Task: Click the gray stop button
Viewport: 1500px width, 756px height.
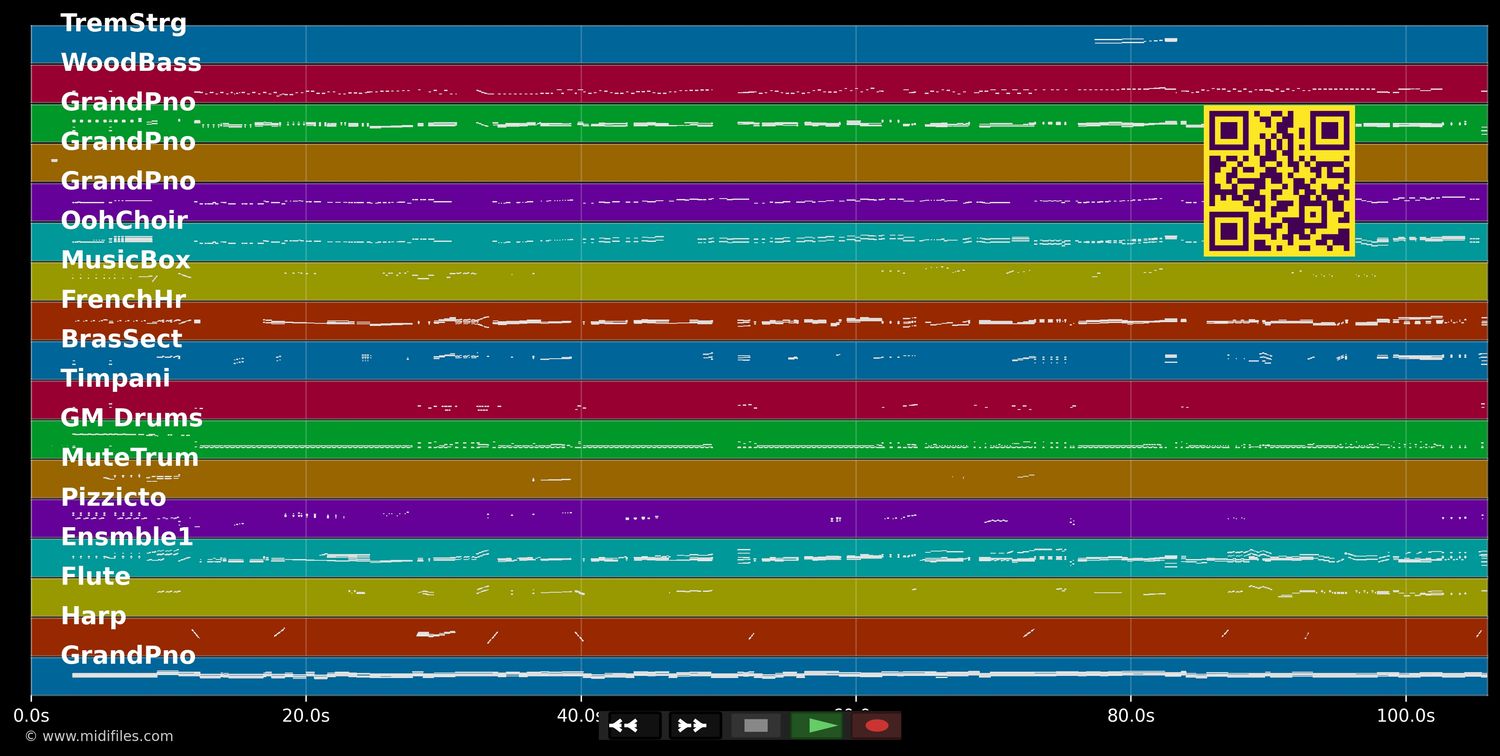Action: pyautogui.click(x=756, y=725)
